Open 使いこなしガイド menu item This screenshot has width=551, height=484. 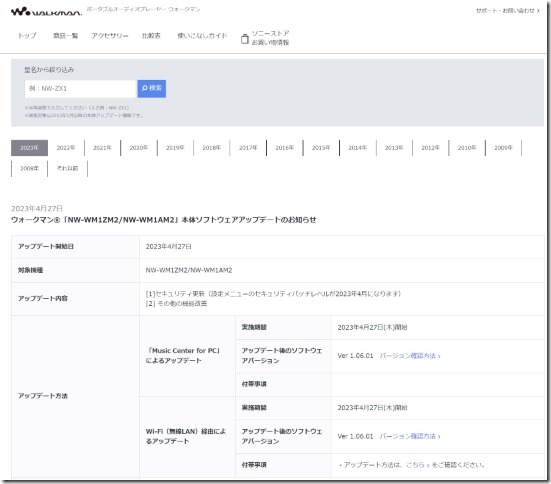202,36
